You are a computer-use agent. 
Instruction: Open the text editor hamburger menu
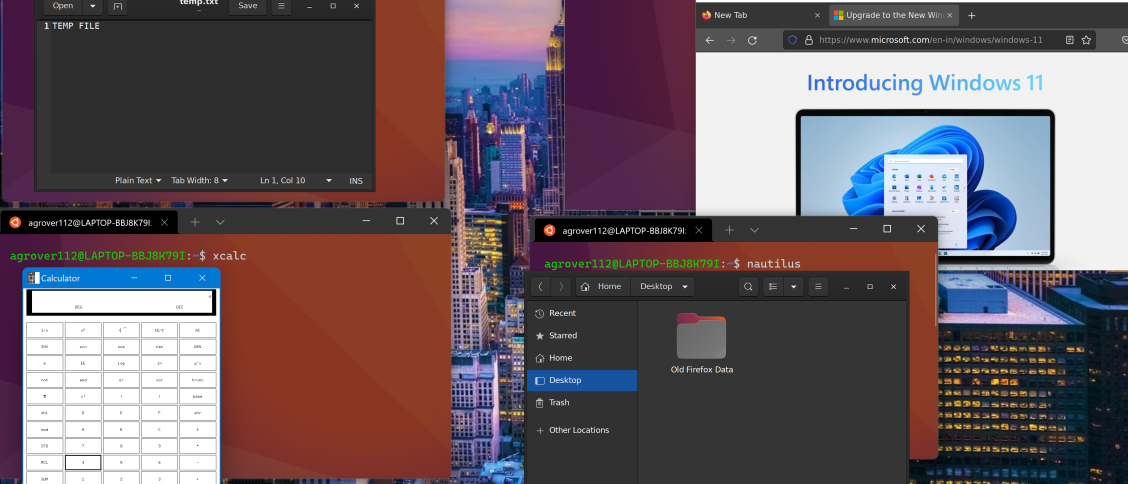pos(281,6)
